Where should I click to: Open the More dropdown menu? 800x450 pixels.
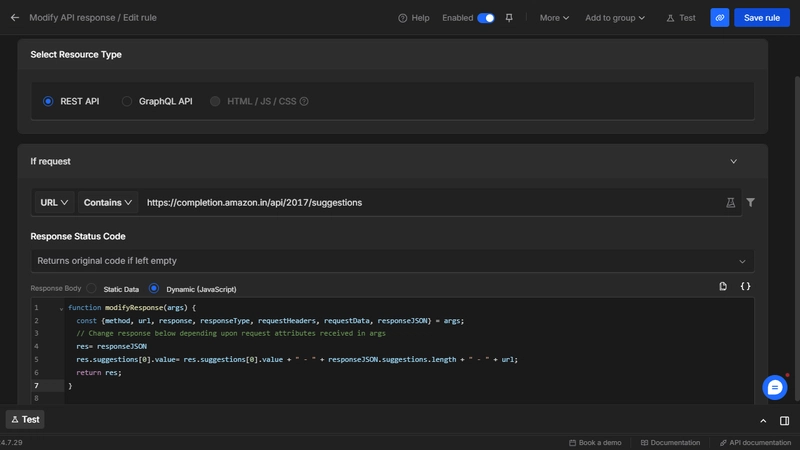[x=554, y=18]
